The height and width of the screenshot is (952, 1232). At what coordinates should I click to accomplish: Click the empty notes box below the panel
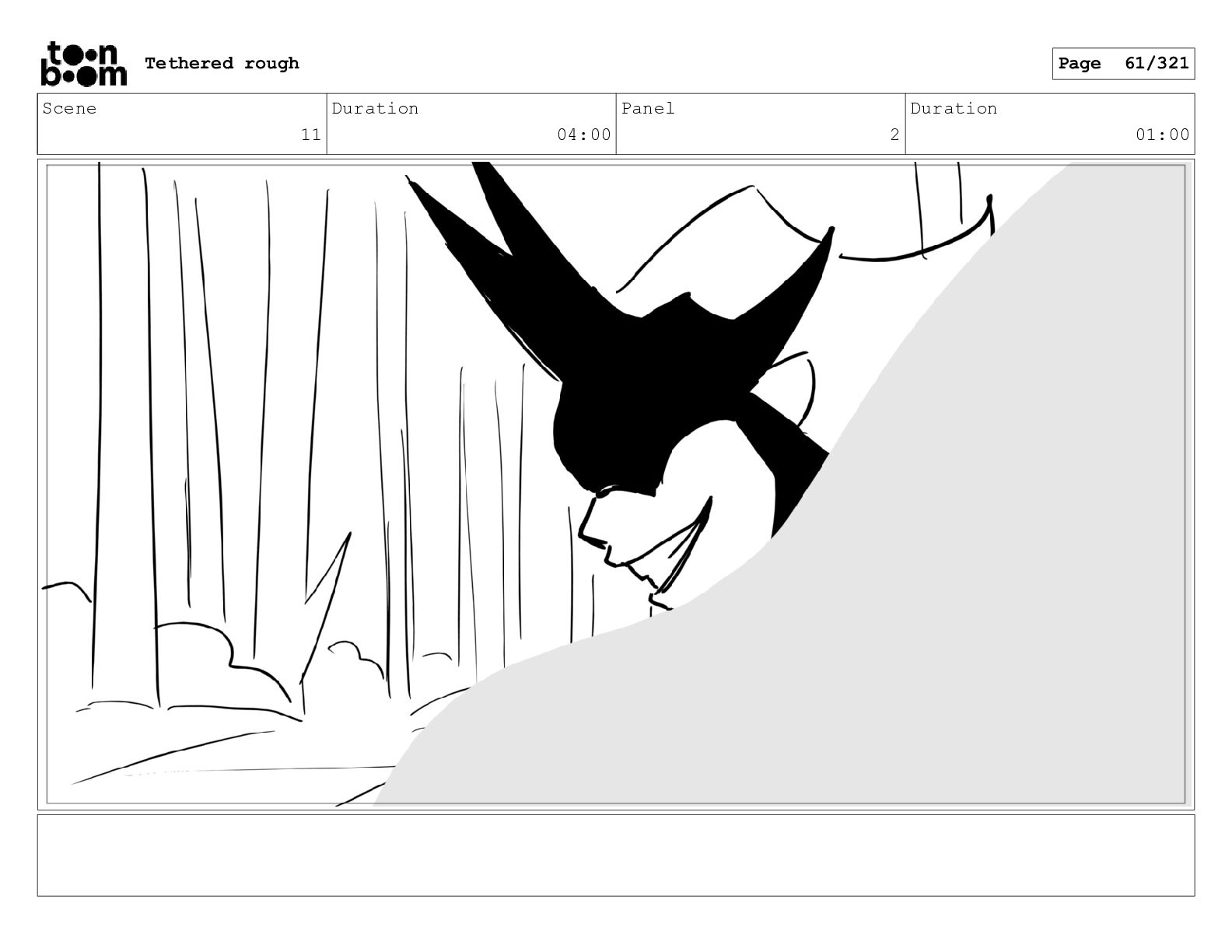[x=616, y=855]
